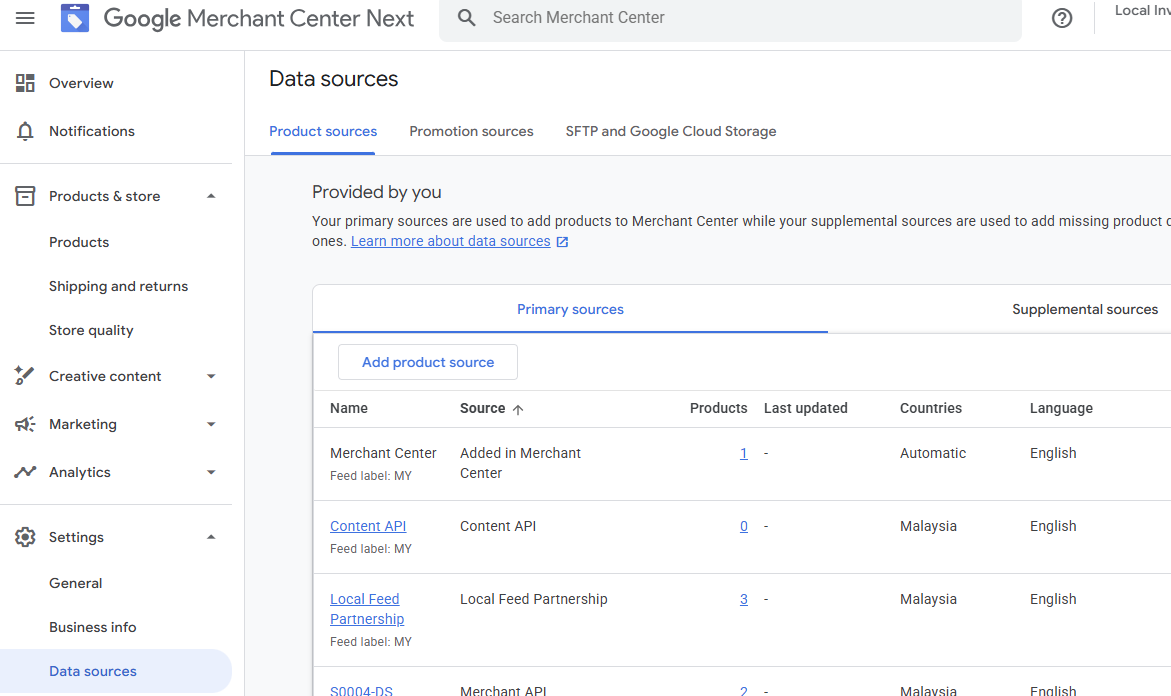Click the Notifications bell icon
This screenshot has width=1171, height=696.
(25, 131)
